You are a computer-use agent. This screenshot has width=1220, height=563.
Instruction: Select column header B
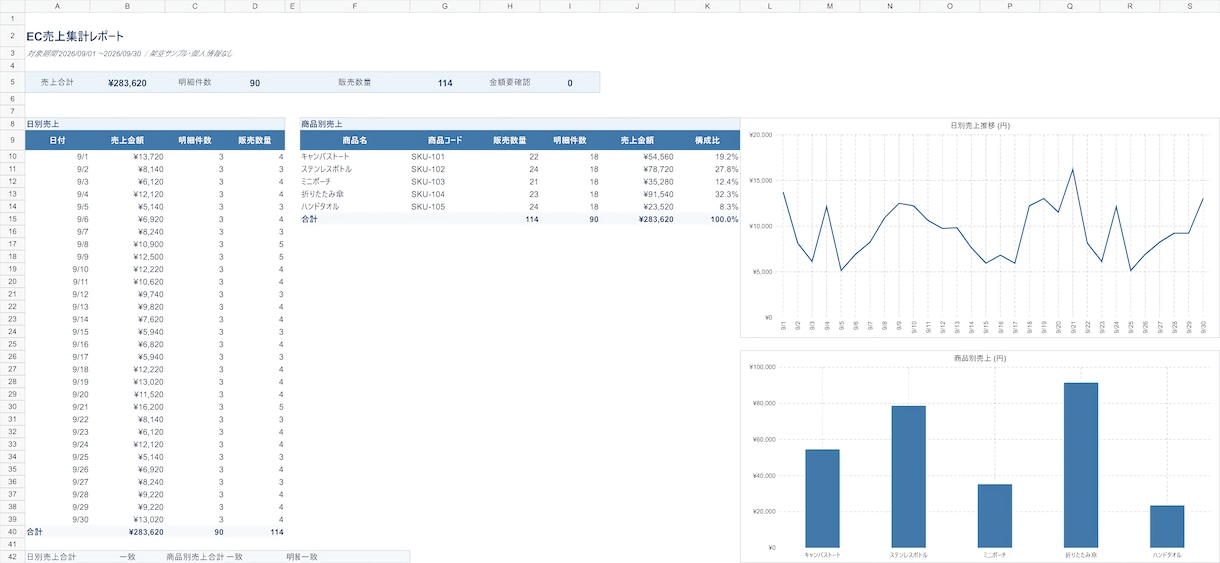pyautogui.click(x=127, y=6)
